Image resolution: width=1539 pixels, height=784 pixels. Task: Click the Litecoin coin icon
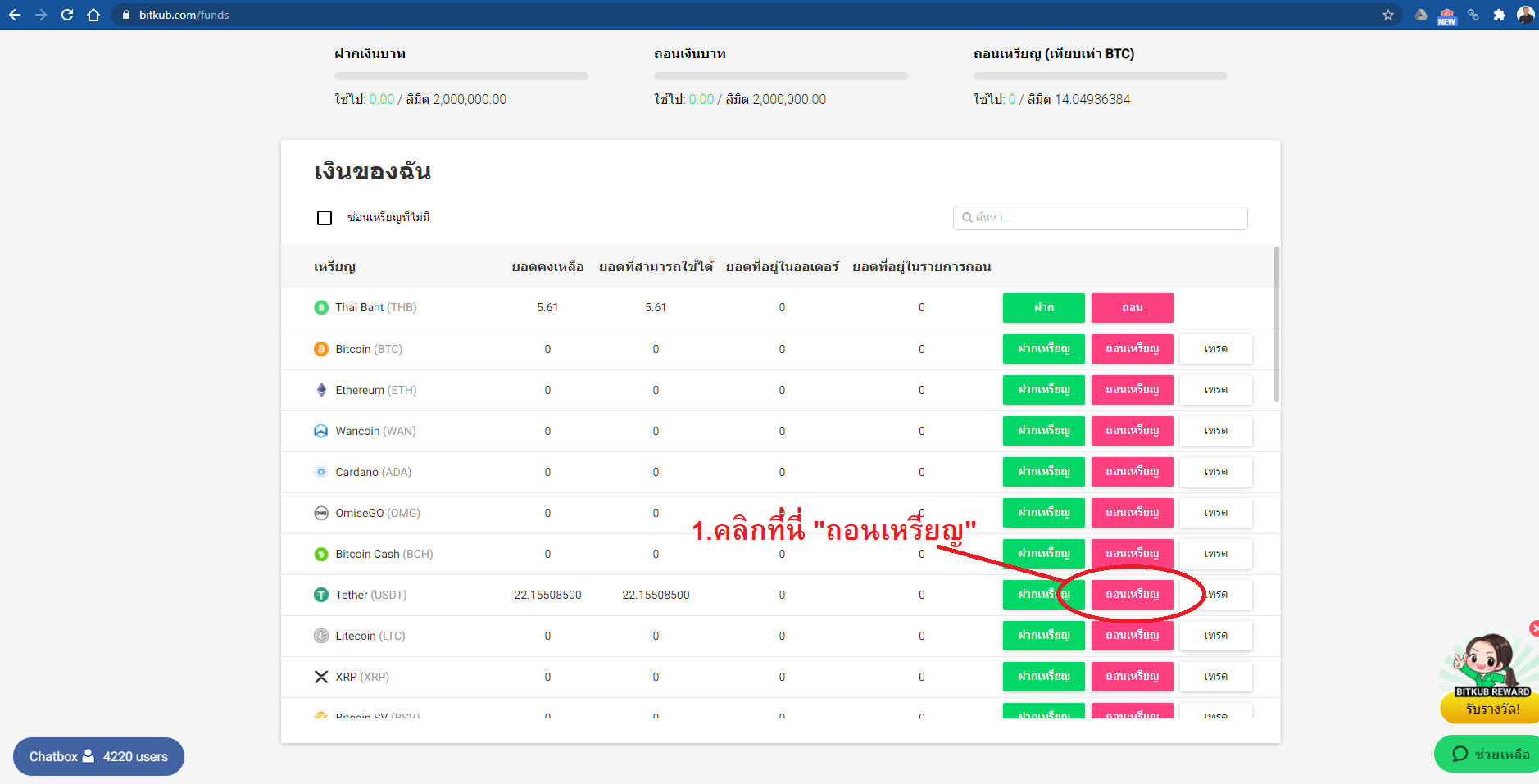[321, 636]
